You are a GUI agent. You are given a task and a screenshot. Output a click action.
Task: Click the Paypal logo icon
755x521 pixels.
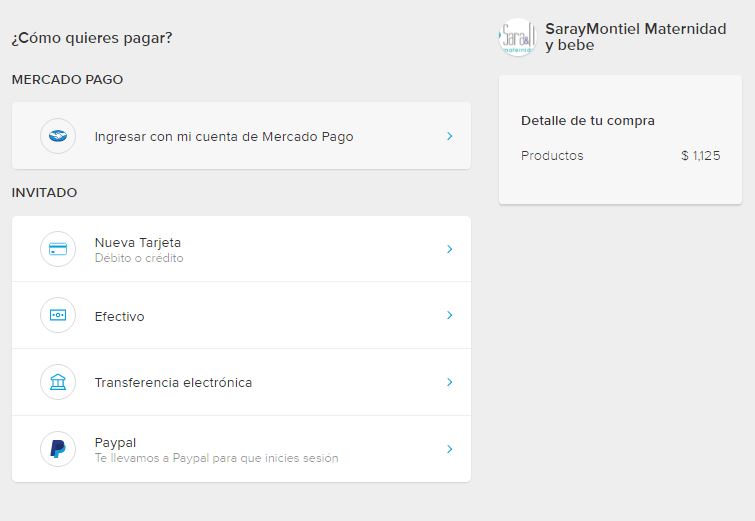58,449
